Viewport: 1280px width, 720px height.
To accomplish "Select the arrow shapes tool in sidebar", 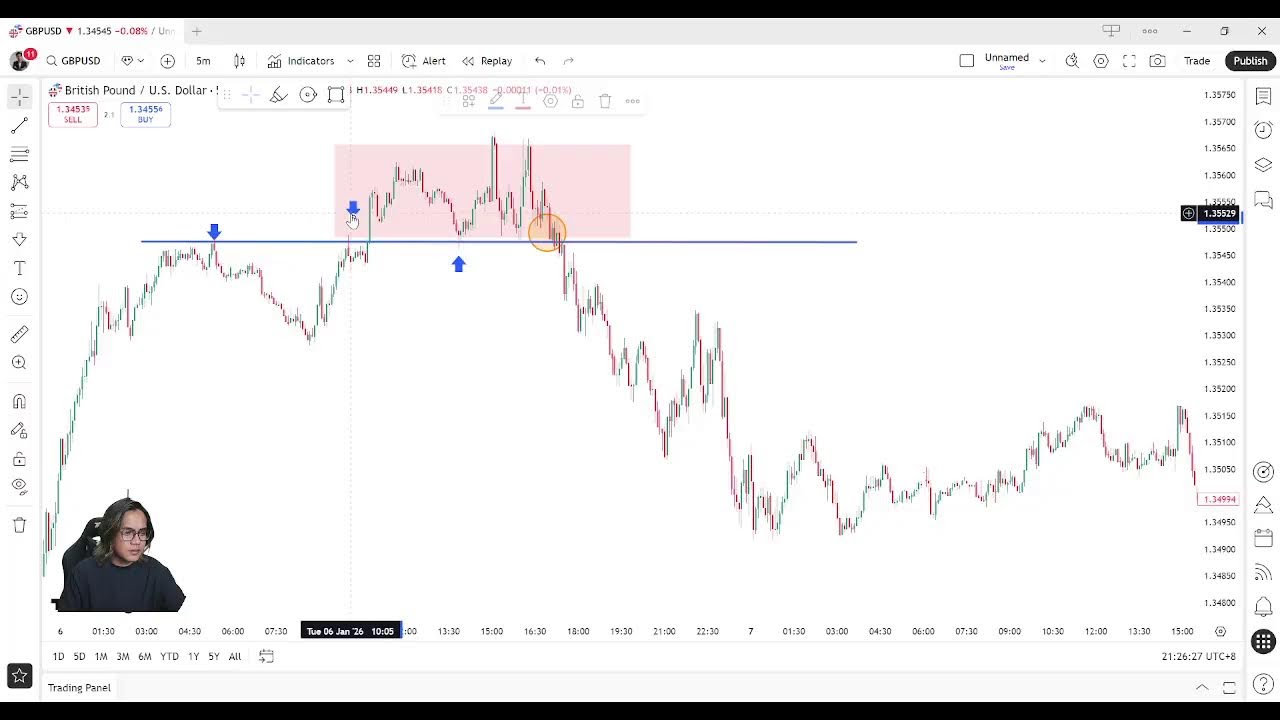I will pyautogui.click(x=19, y=240).
